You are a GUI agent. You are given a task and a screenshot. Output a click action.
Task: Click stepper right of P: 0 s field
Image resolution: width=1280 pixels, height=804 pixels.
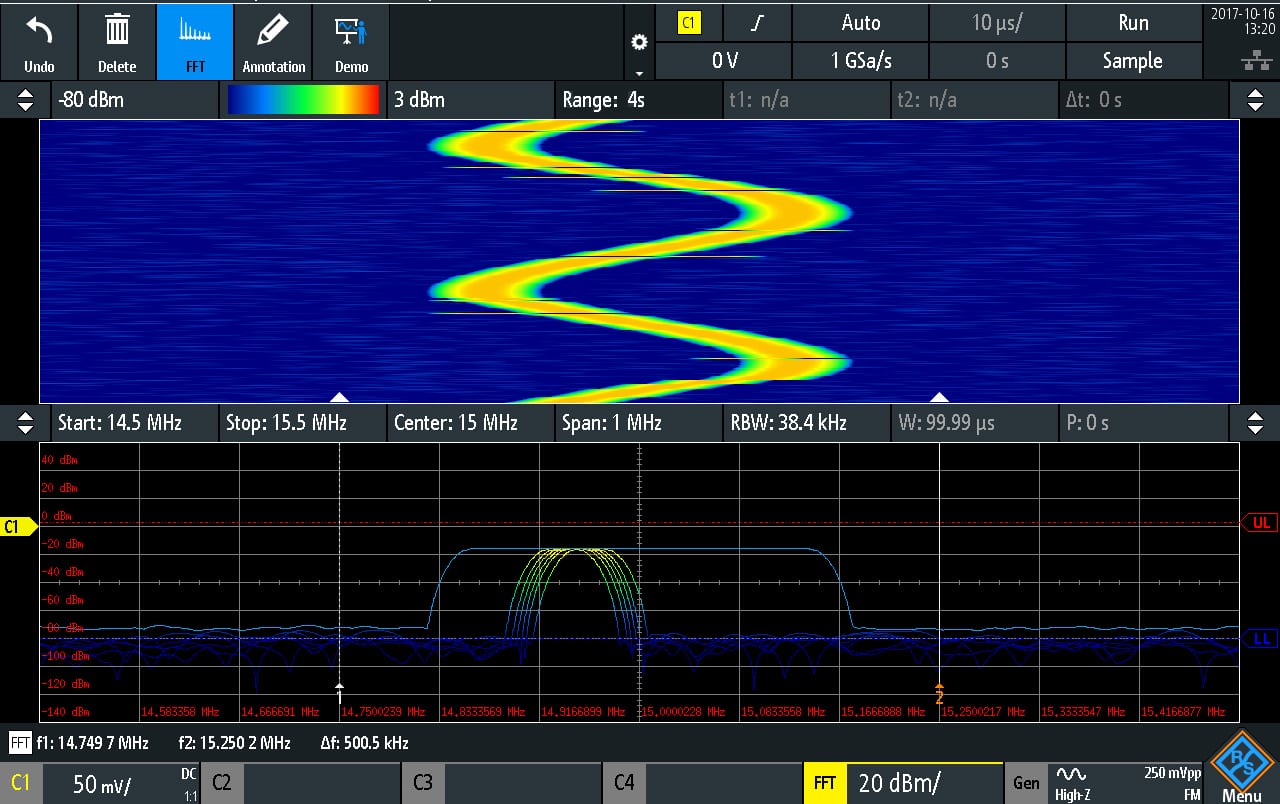(1254, 423)
